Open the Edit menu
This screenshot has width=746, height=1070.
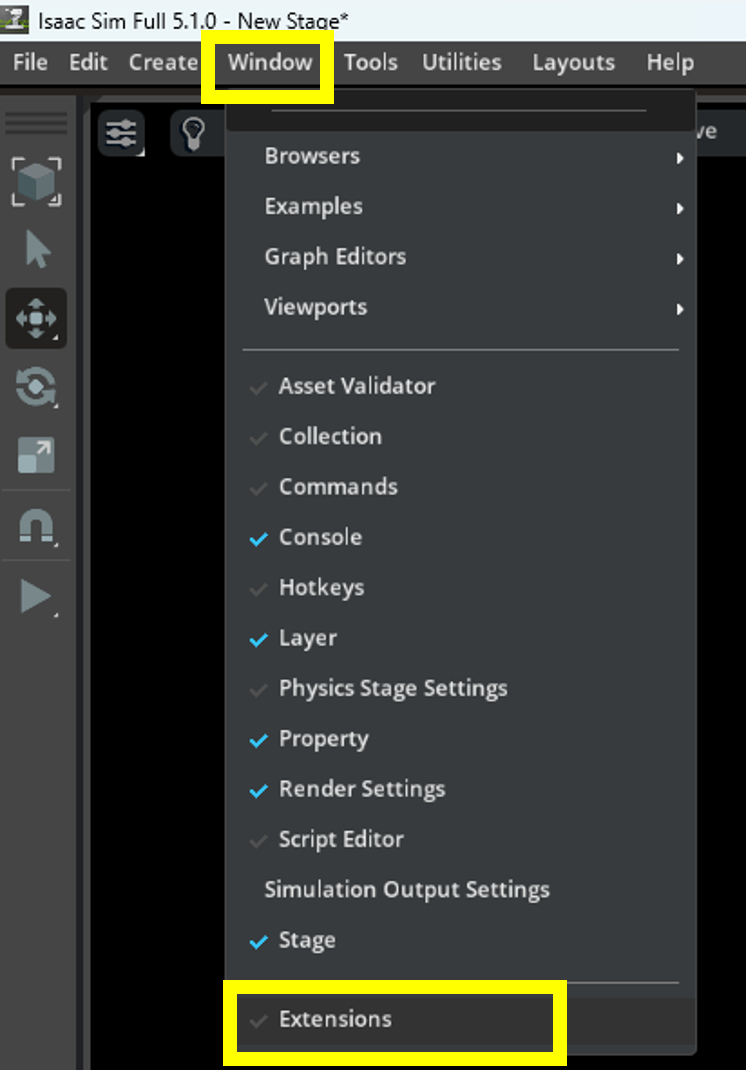tap(88, 62)
